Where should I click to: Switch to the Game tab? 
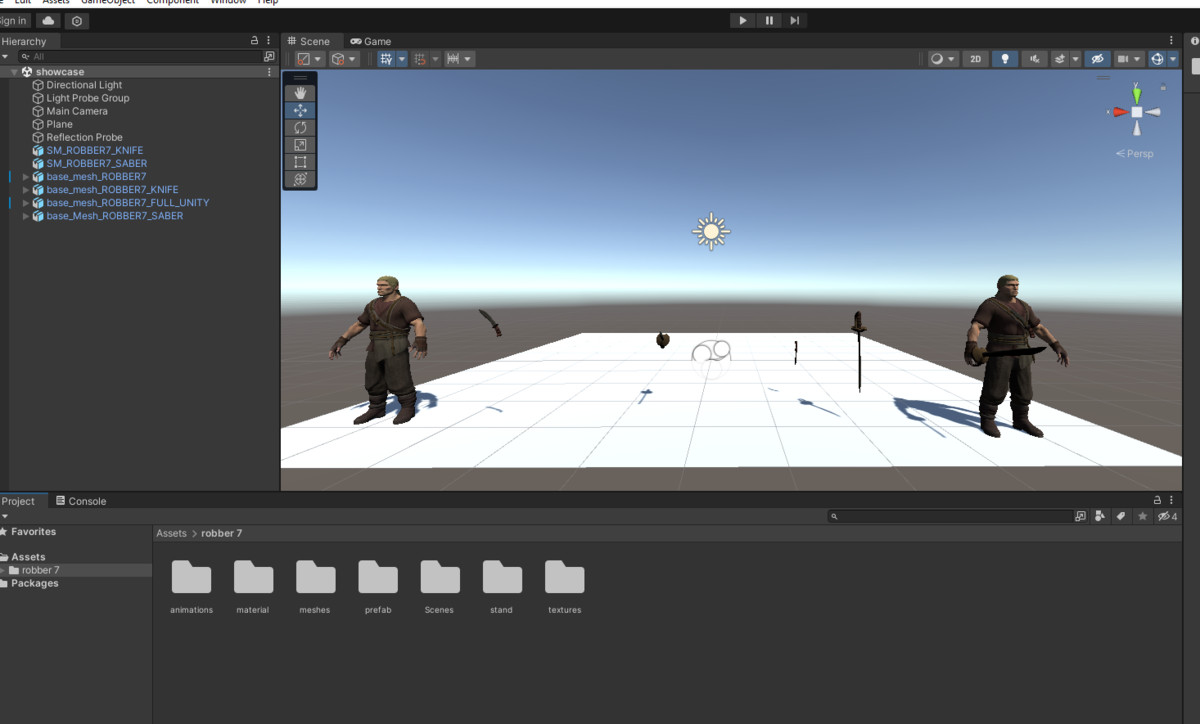tap(371, 41)
